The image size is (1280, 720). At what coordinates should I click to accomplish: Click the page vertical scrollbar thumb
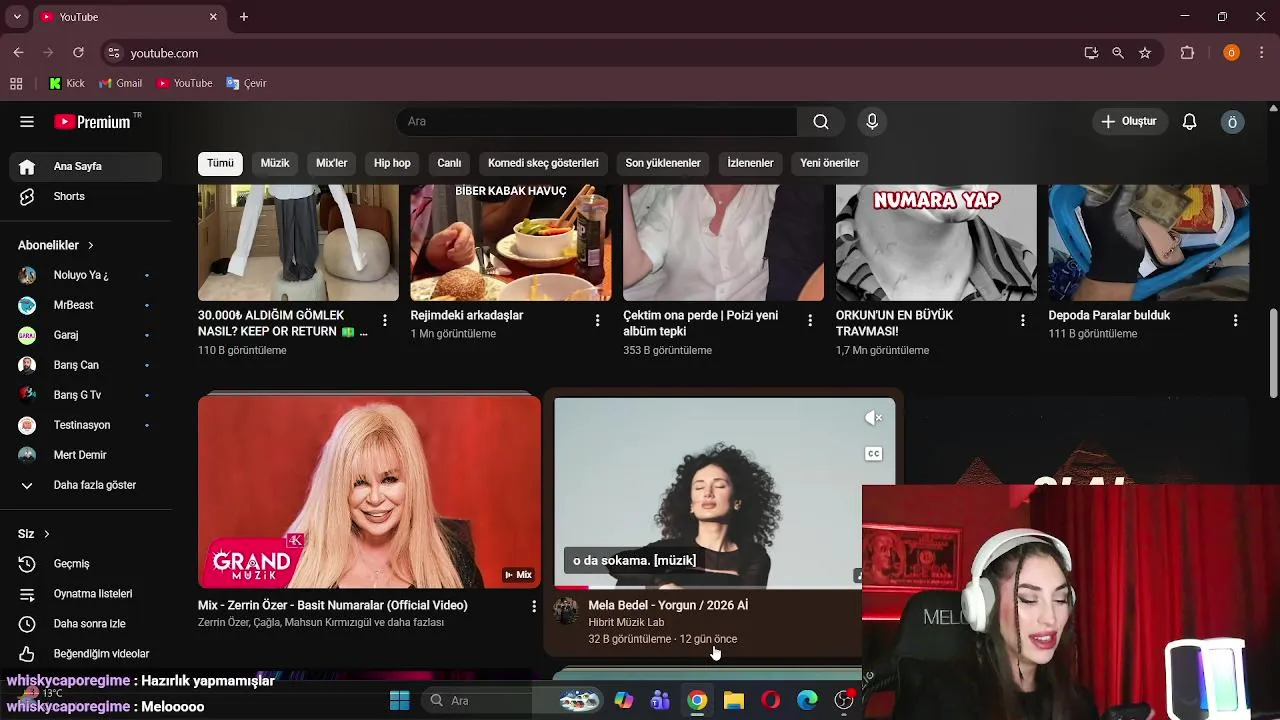pos(1273,352)
